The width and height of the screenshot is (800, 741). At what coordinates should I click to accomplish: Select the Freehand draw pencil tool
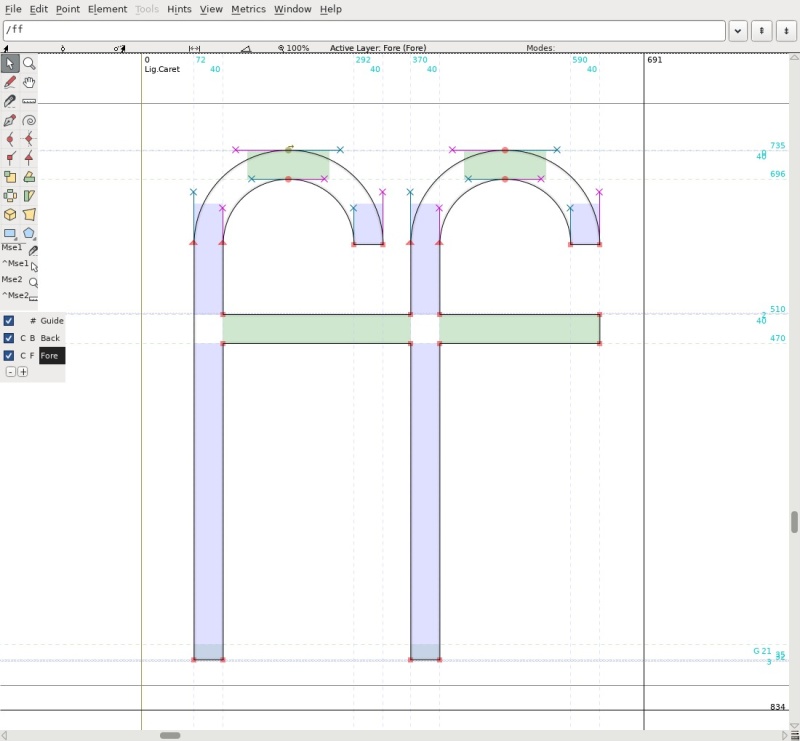(10, 82)
